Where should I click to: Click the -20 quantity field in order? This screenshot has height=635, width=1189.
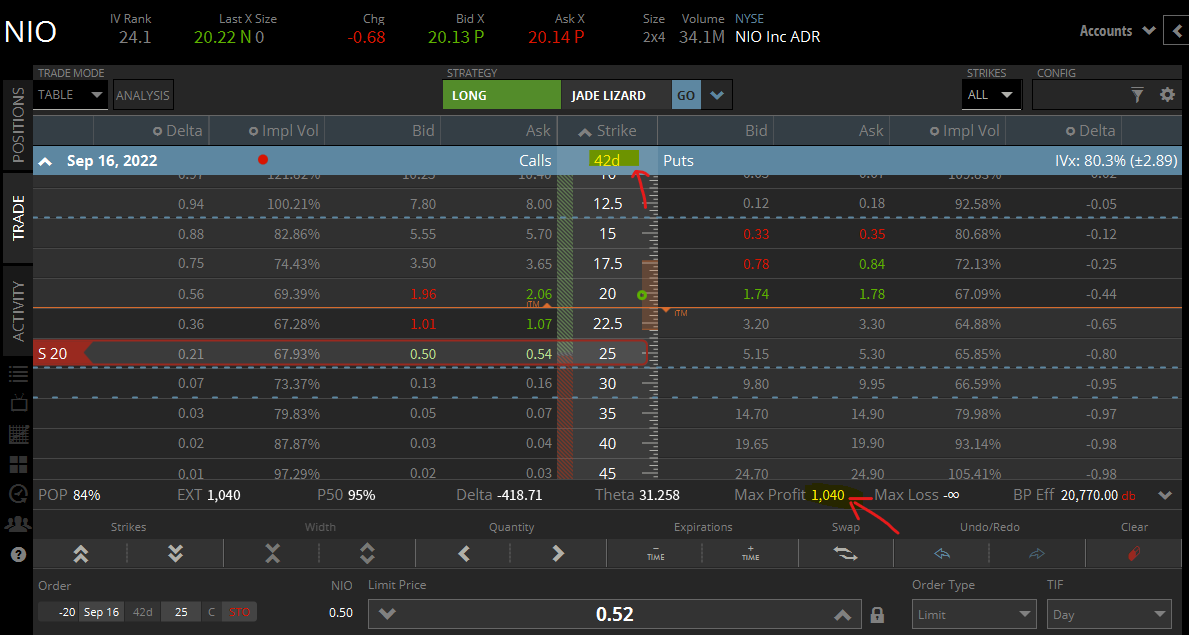point(58,611)
